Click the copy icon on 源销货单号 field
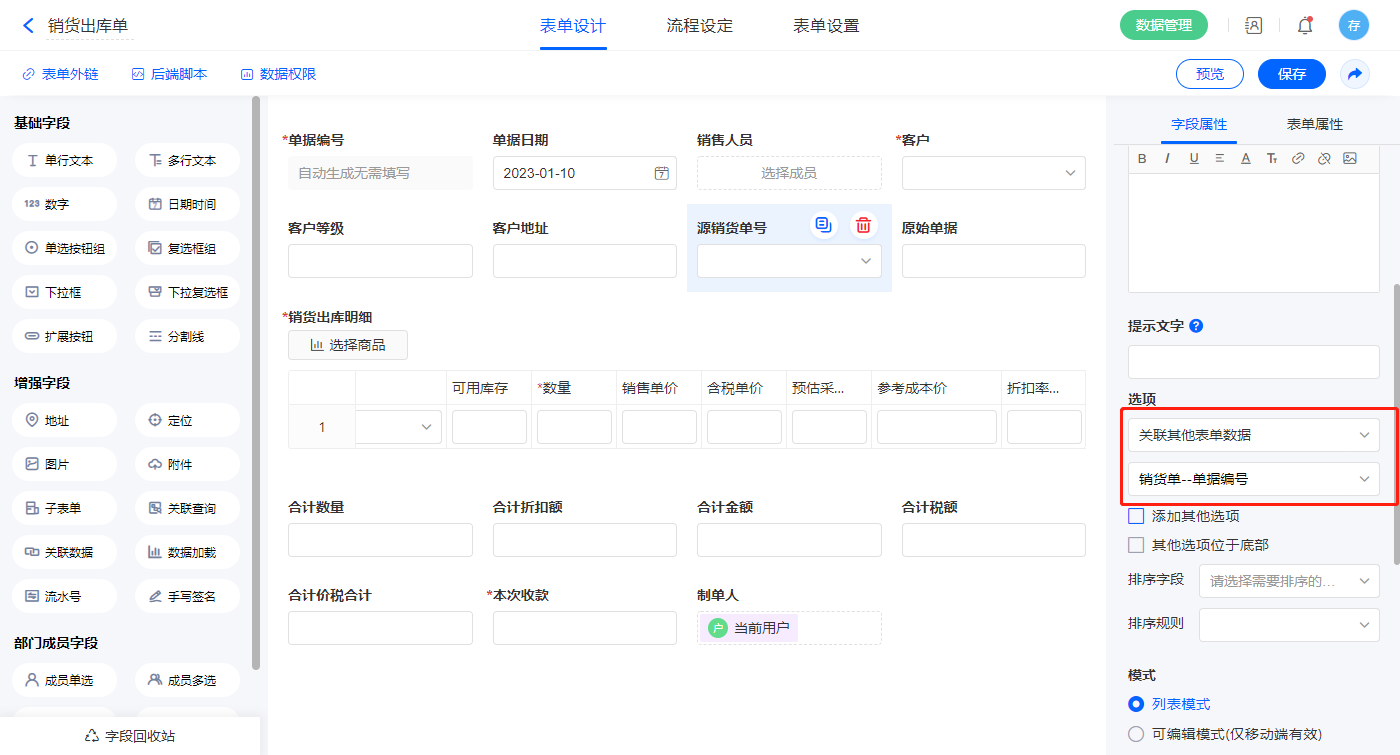This screenshot has width=1400, height=755. (x=823, y=225)
